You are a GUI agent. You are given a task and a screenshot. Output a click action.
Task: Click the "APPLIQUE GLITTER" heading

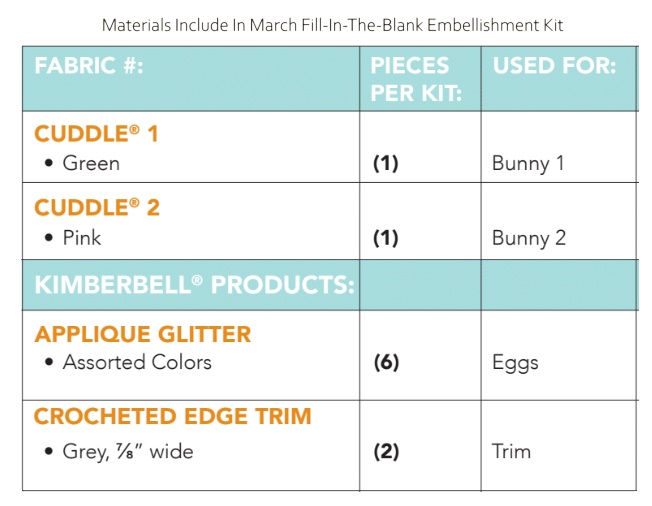coord(143,334)
